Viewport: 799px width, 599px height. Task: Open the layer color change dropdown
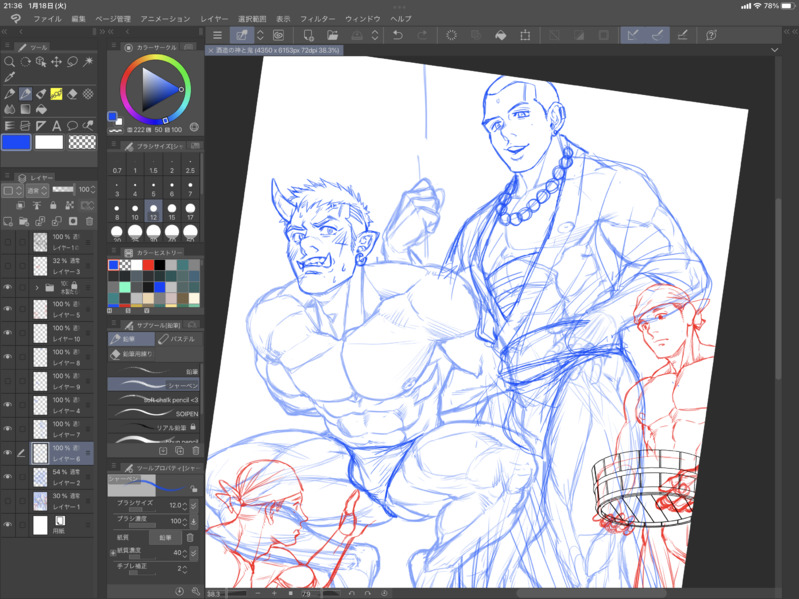(12, 190)
